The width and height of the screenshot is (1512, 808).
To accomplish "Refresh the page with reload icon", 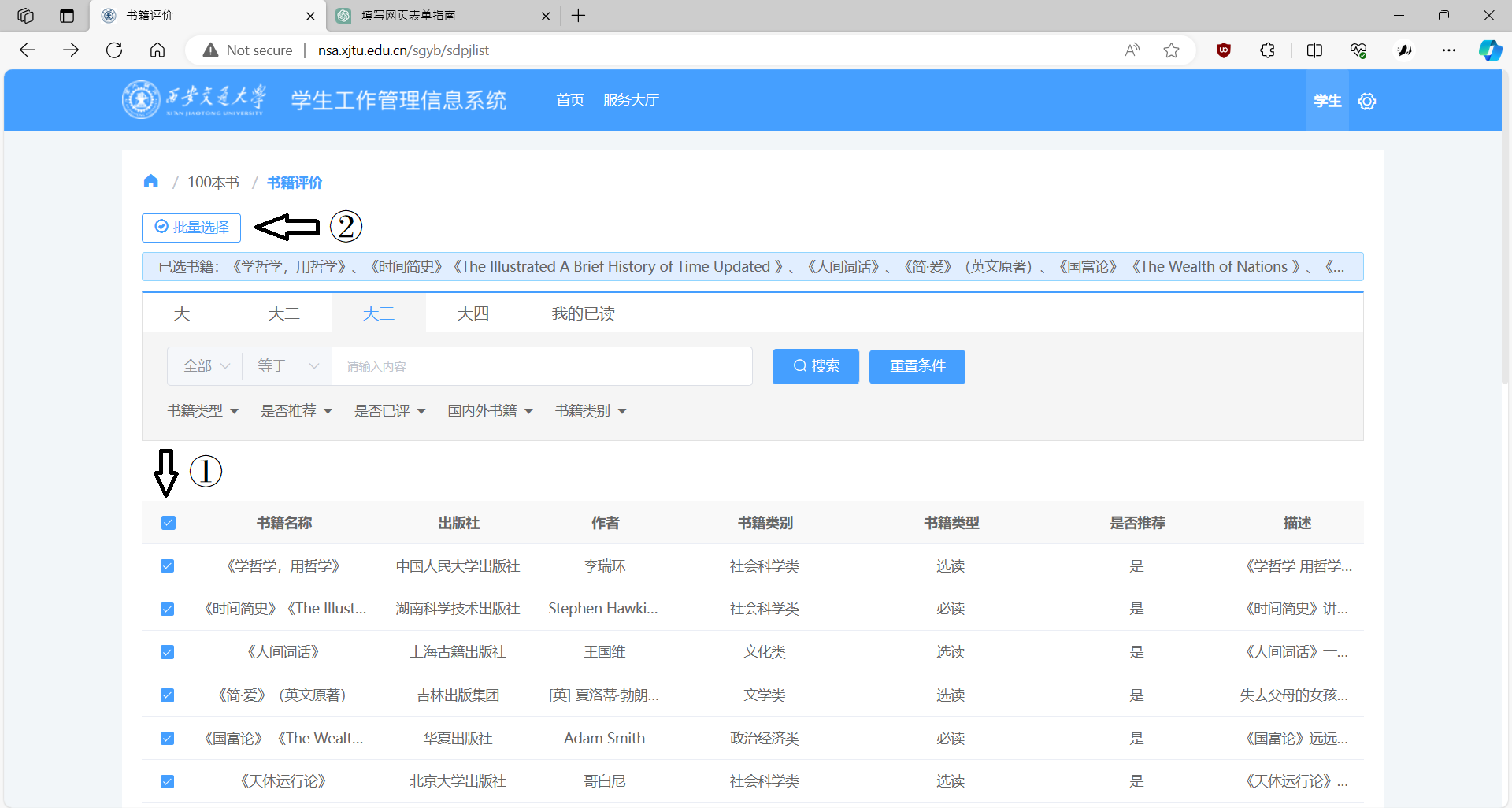I will tap(114, 50).
